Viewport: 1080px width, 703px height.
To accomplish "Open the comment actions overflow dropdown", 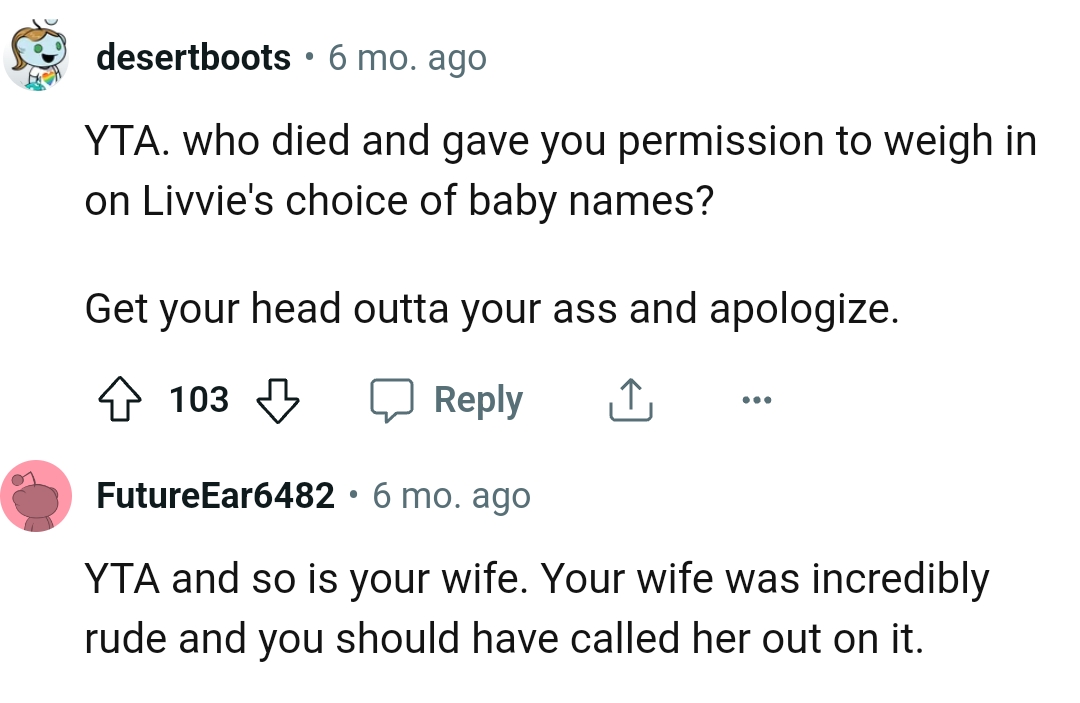I will 757,398.
